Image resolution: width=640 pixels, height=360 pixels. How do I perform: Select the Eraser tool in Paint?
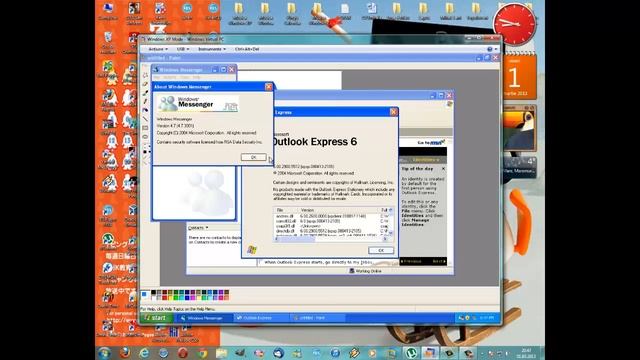(145, 84)
